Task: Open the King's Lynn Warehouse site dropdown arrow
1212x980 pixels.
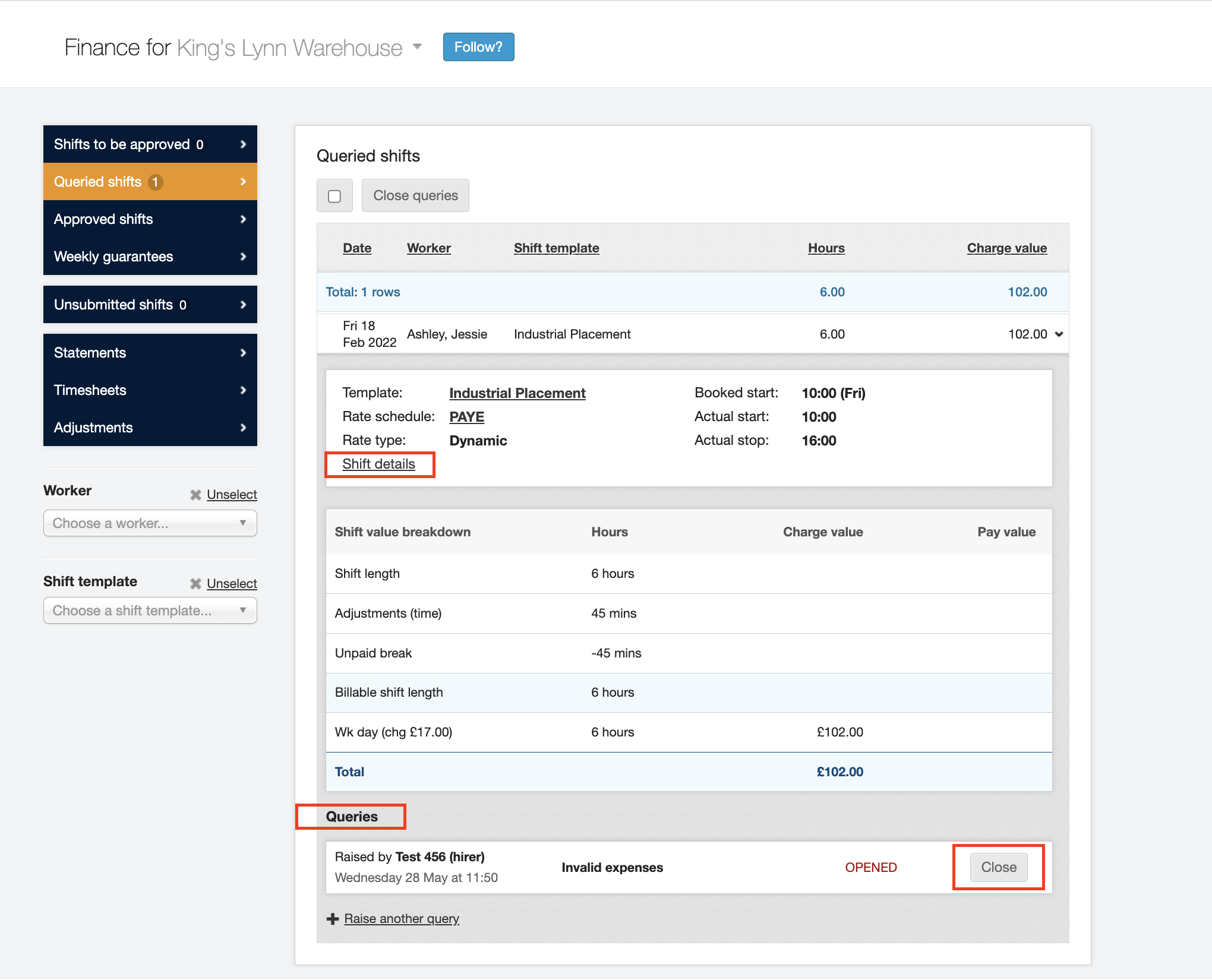Action: click(417, 46)
